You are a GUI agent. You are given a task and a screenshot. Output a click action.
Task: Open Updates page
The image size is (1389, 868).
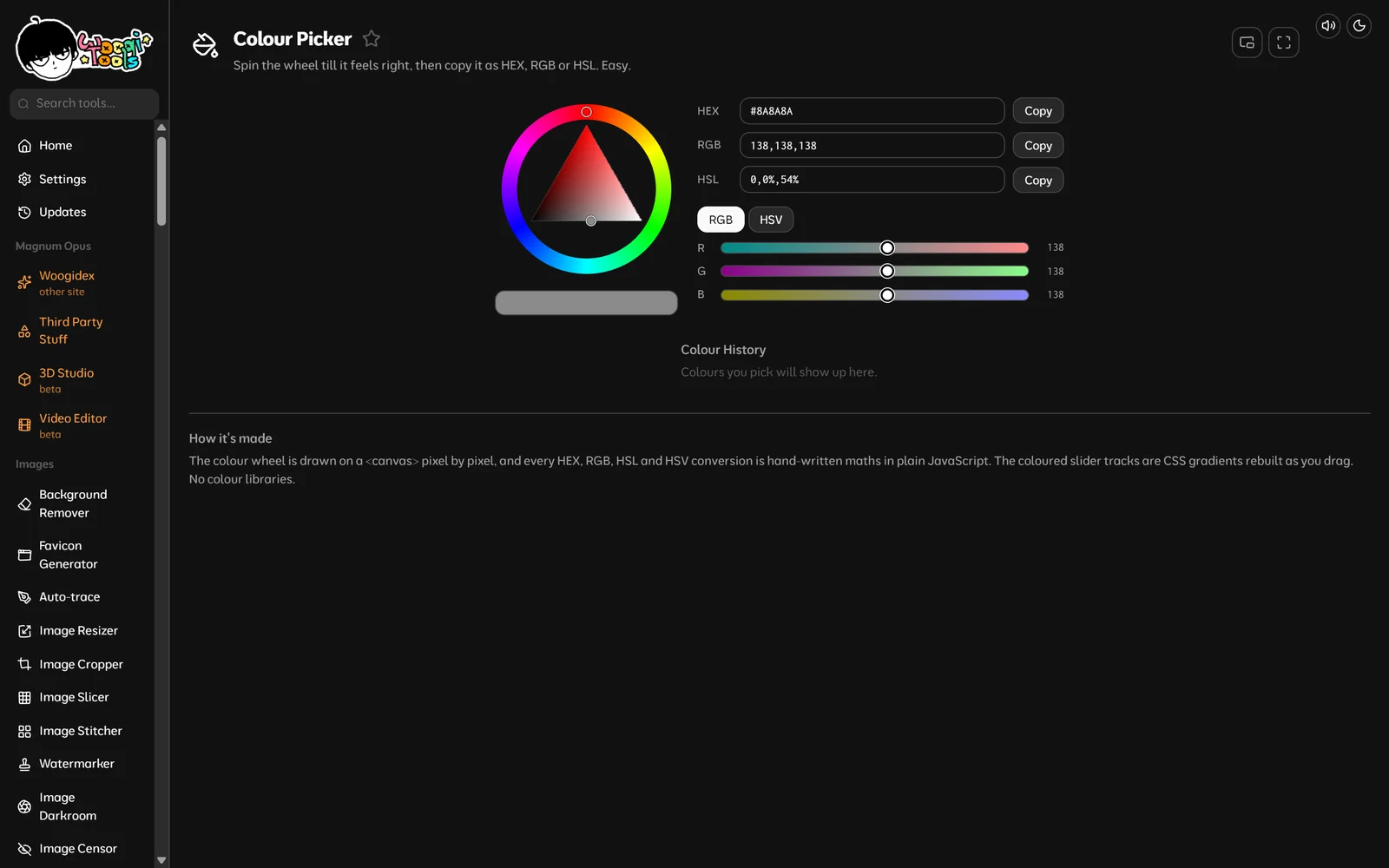(x=63, y=212)
